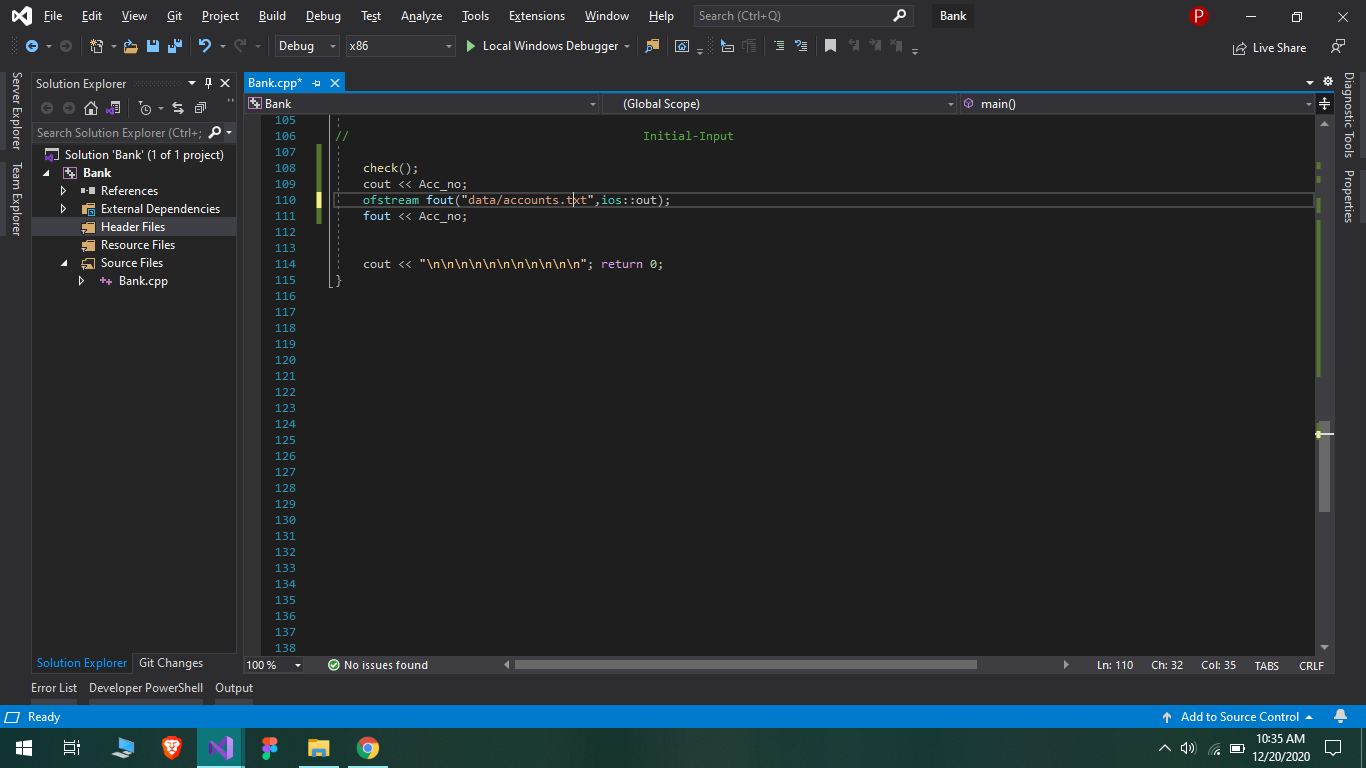Viewport: 1366px width, 768px height.
Task: Start debugging with the green play icon
Action: (471, 46)
